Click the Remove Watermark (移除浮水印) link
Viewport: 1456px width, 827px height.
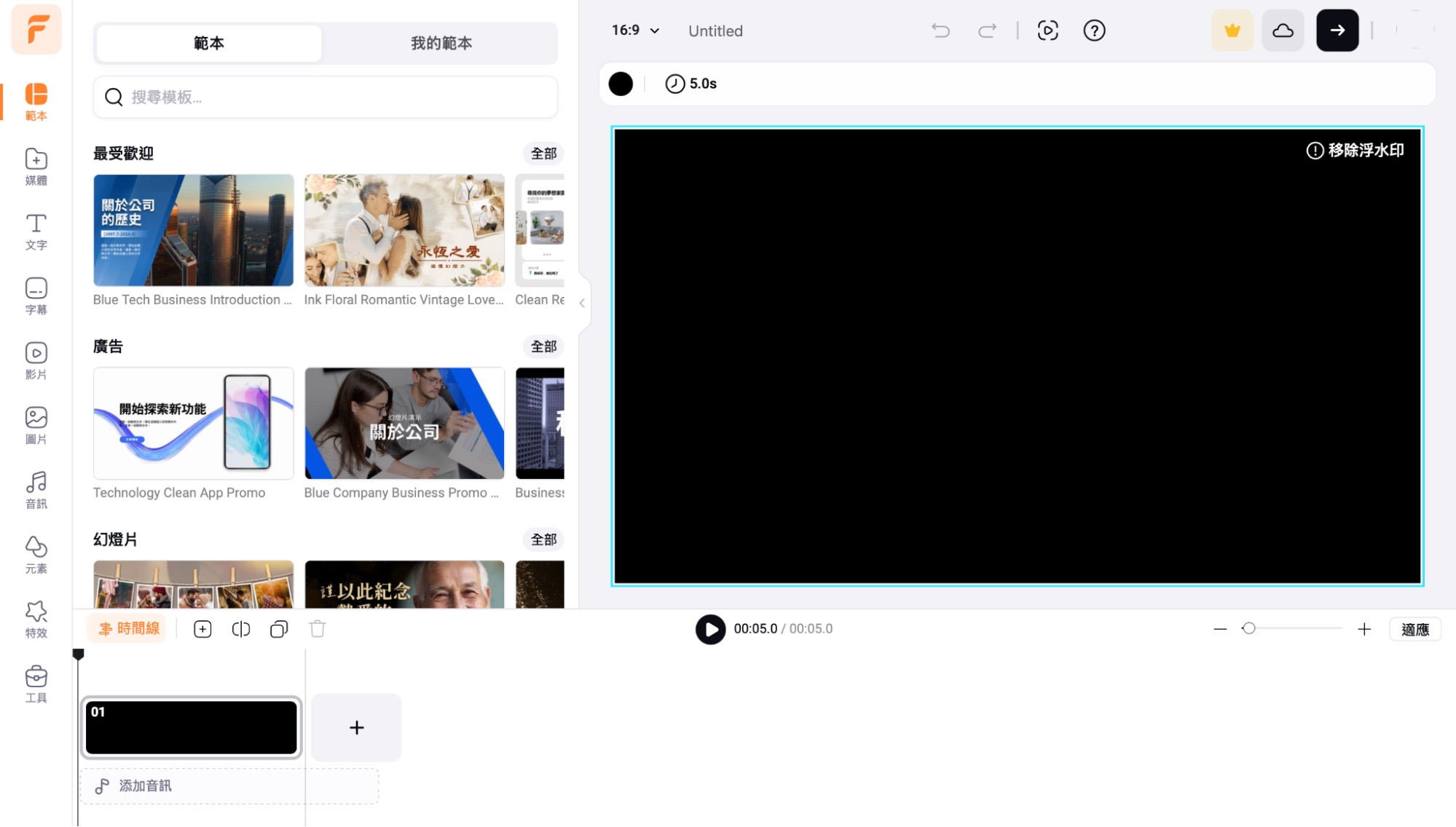pyautogui.click(x=1355, y=151)
